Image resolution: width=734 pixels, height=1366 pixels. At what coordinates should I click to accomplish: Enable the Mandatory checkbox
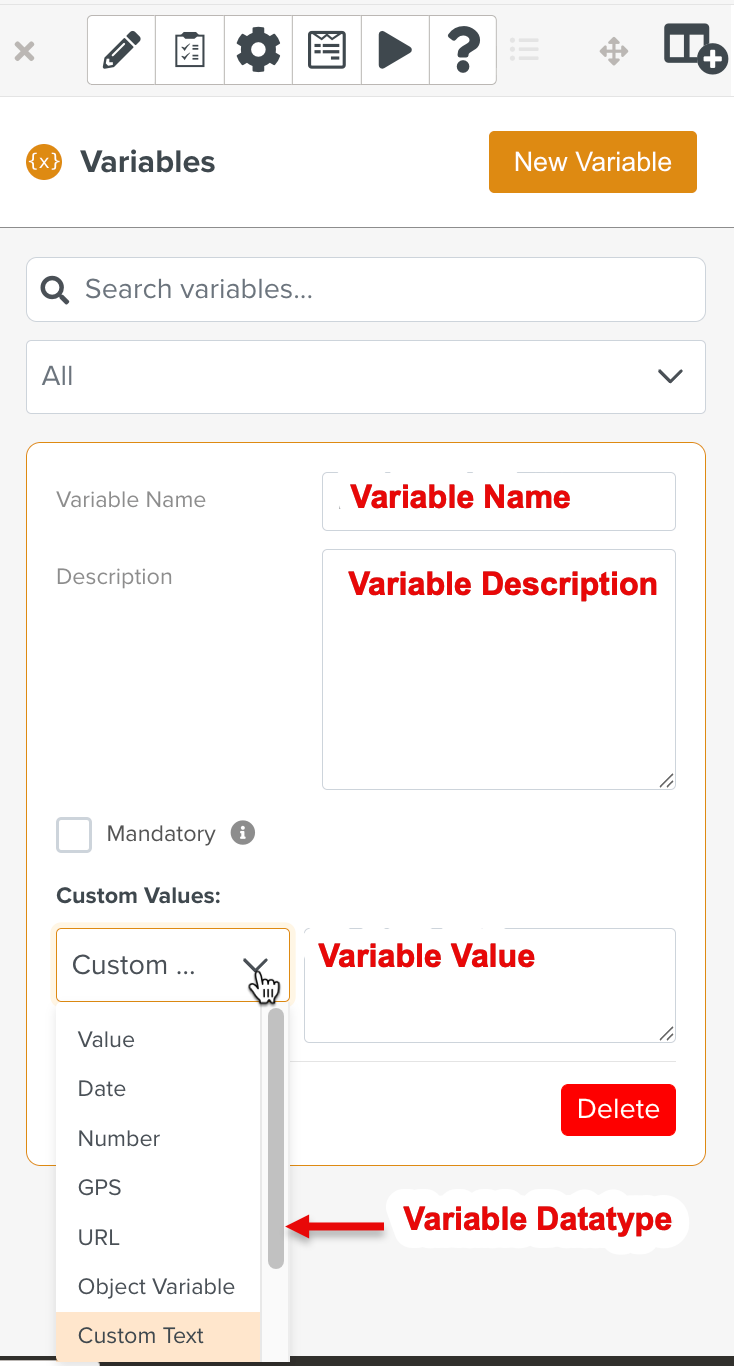click(73, 833)
